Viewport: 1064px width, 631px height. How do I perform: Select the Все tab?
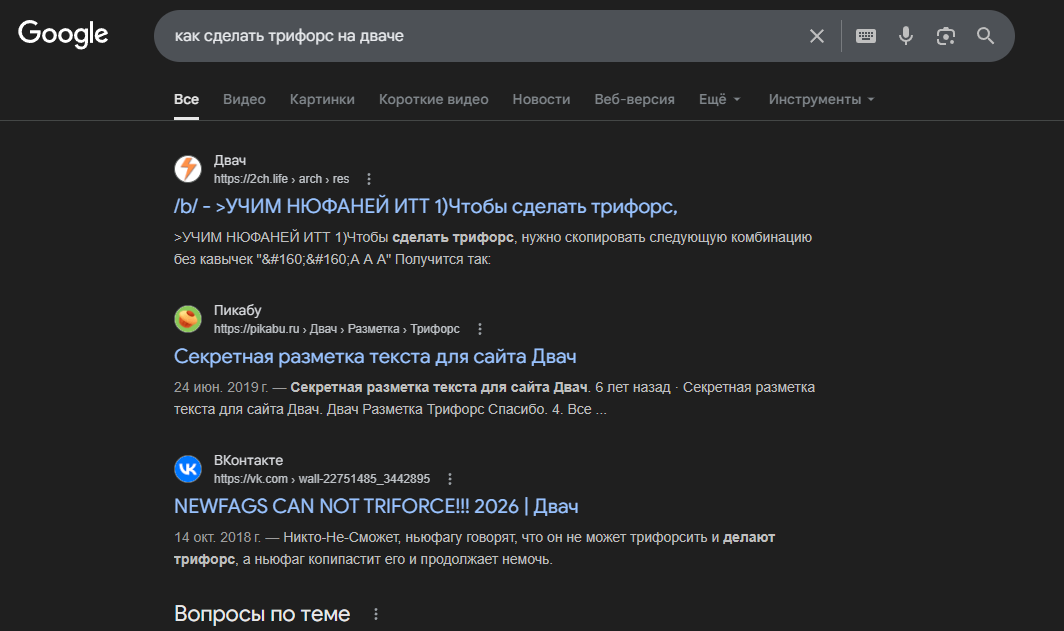(186, 99)
